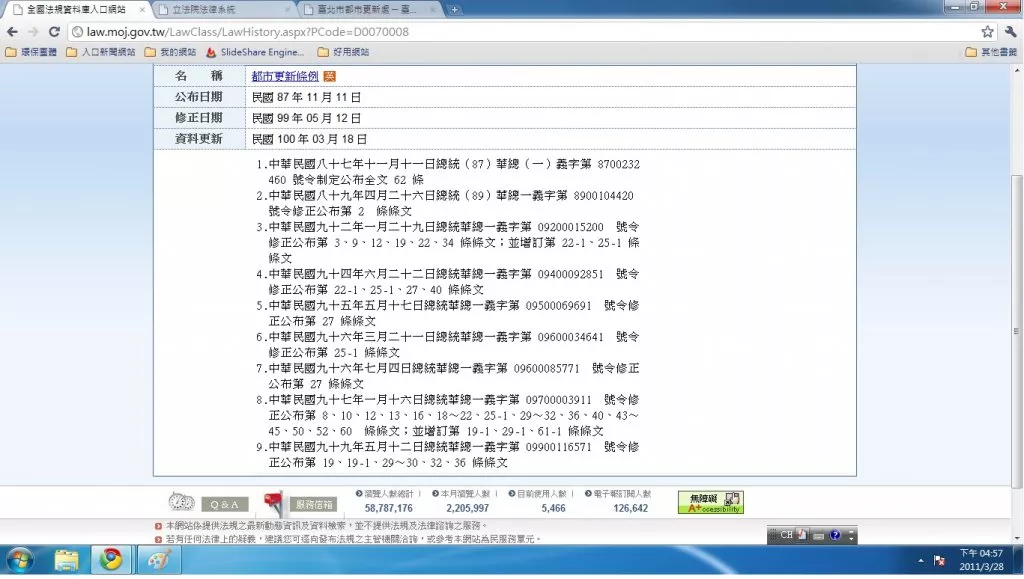1024x579 pixels.
Task: Click the subscriber count 126,642
Action: coord(630,508)
